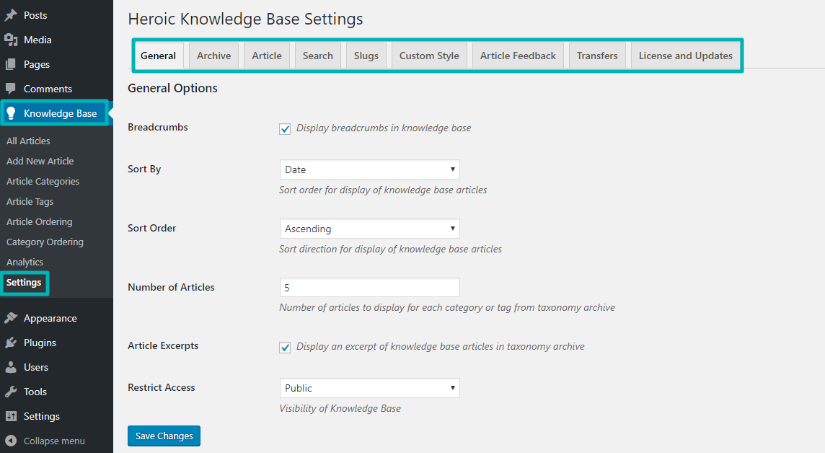Click the Knowledge Base lightbulb icon
The height and width of the screenshot is (453, 825).
click(x=12, y=114)
